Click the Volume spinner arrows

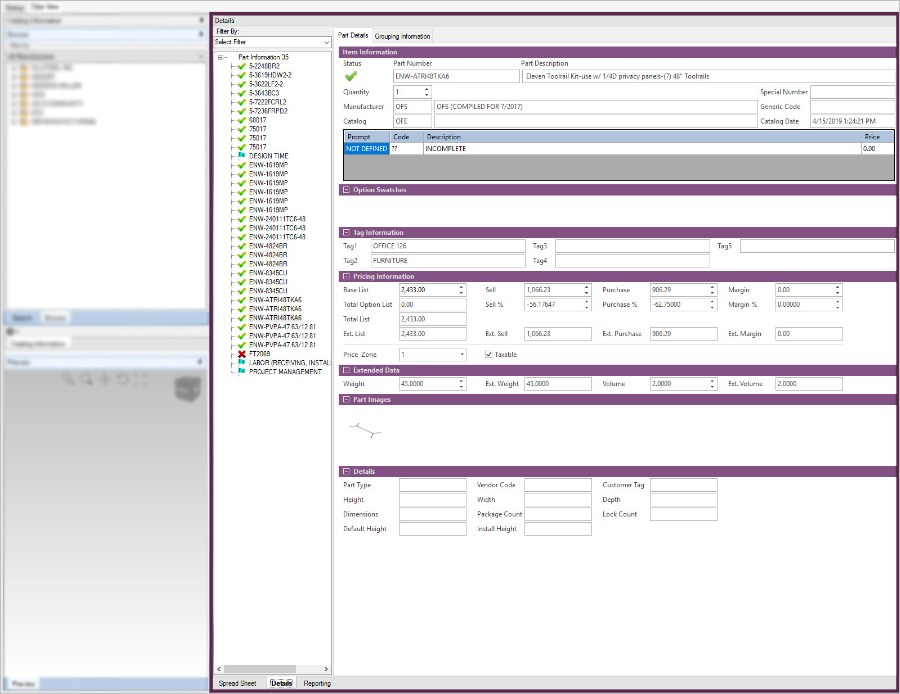(x=712, y=384)
